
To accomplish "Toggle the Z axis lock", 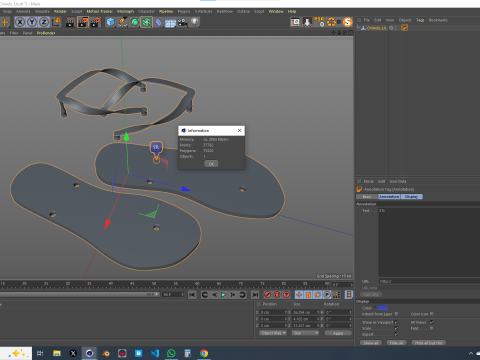I will click(44, 22).
